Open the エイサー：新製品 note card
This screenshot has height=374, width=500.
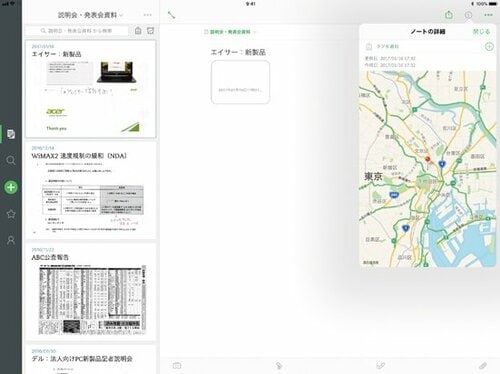(91, 89)
